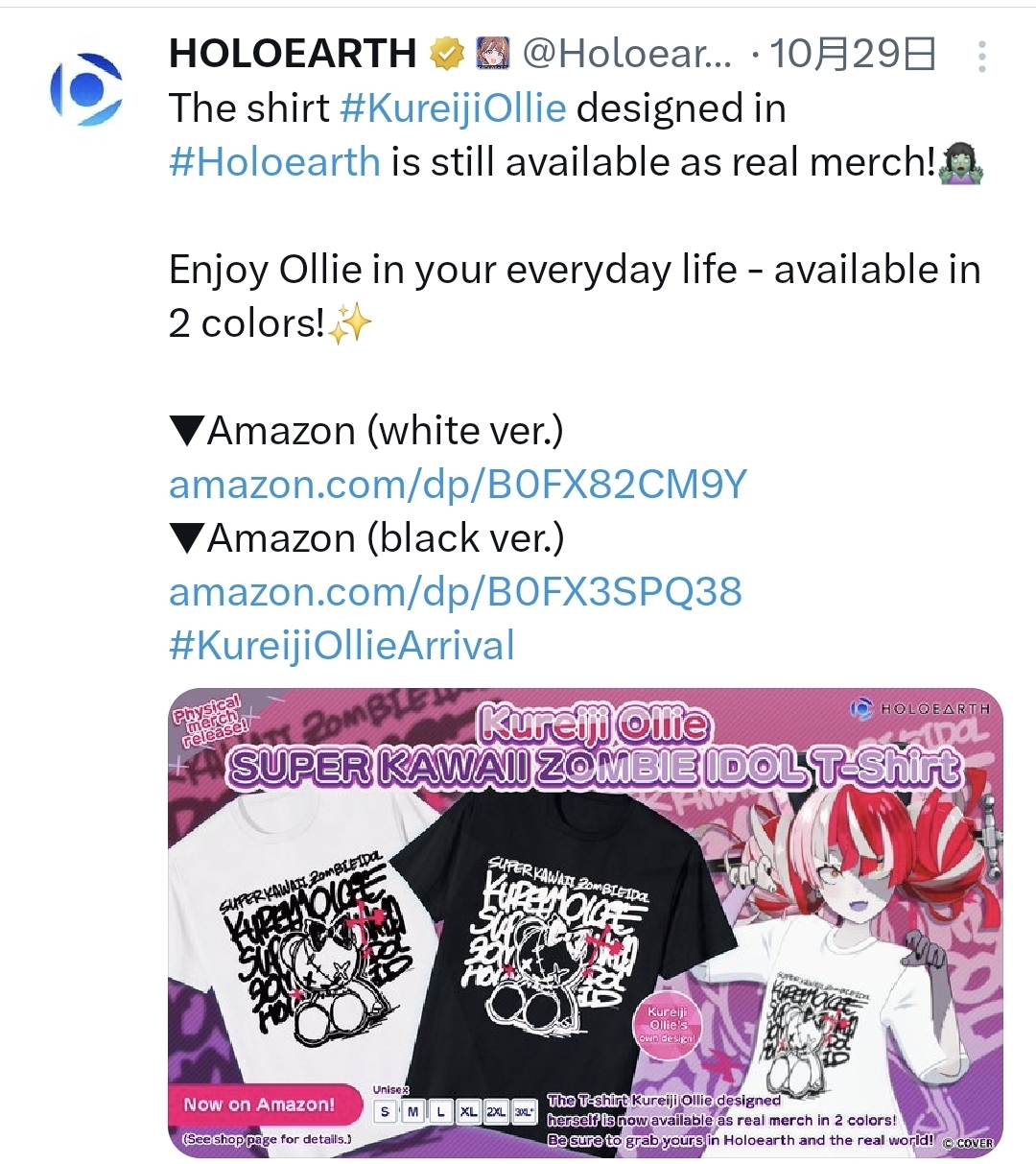
Task: Tap the Kureiji Ollie's own design pink badge
Action: click(x=668, y=1024)
